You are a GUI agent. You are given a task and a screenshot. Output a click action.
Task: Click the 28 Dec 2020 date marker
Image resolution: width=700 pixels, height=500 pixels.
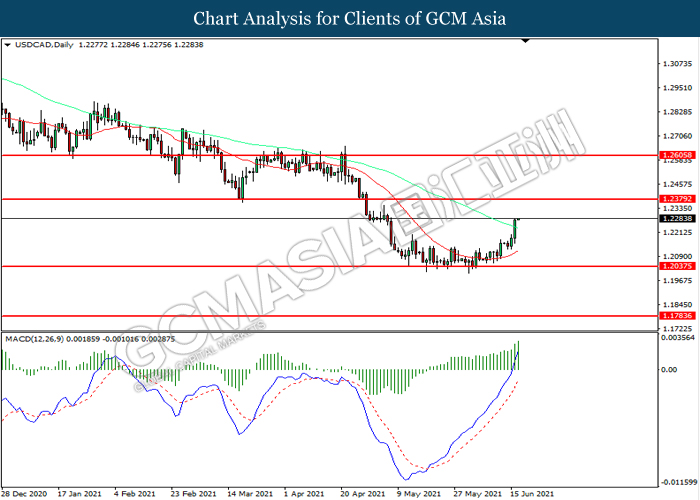coord(24,494)
